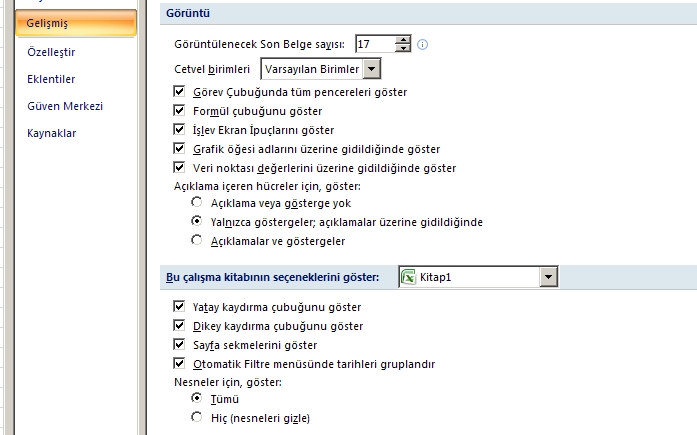697x435 pixels.
Task: Toggle Görev Çubuğunda tüm pencereleri göster
Action: [x=179, y=91]
